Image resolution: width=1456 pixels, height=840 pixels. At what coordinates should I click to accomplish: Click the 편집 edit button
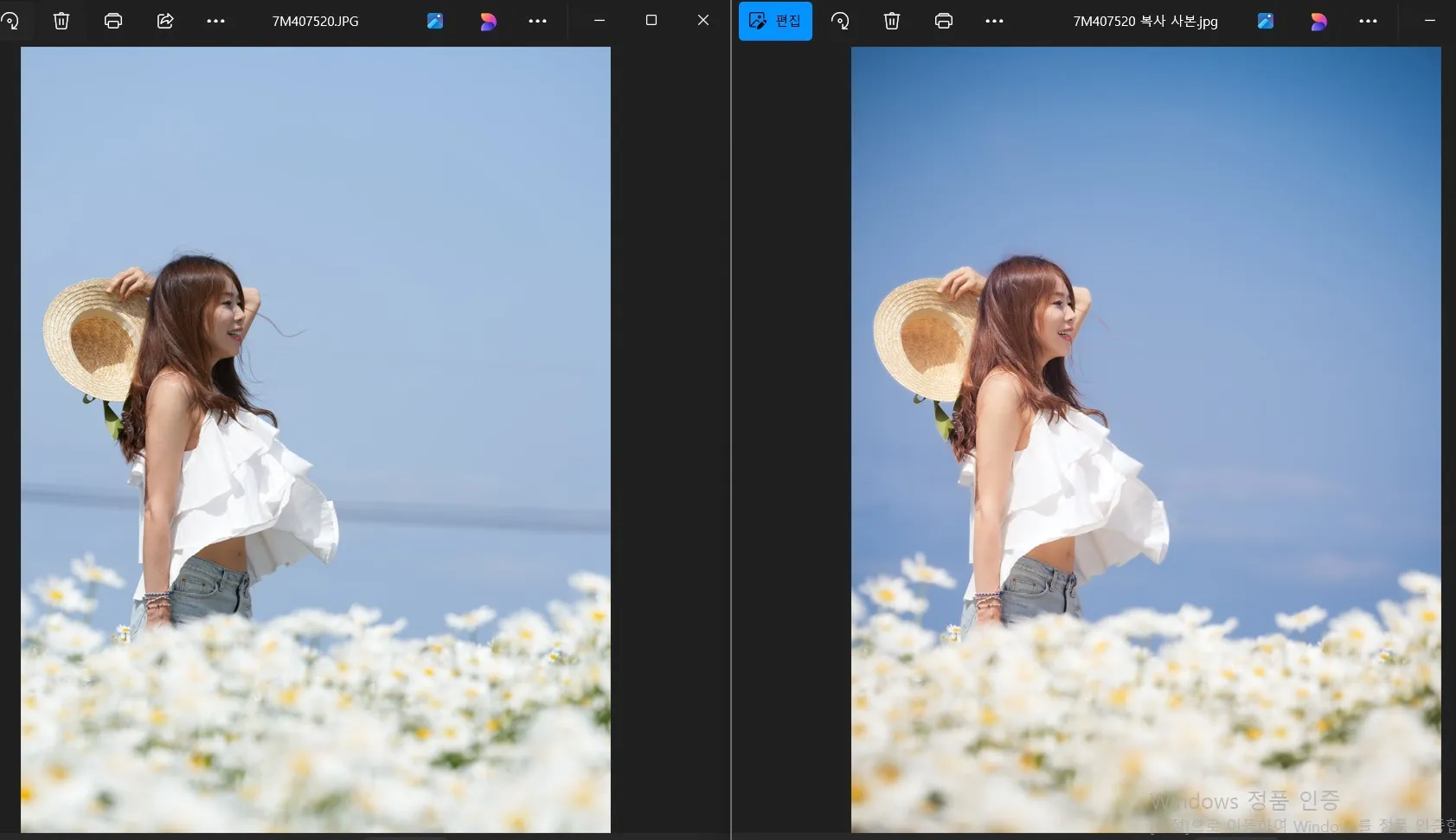(775, 21)
